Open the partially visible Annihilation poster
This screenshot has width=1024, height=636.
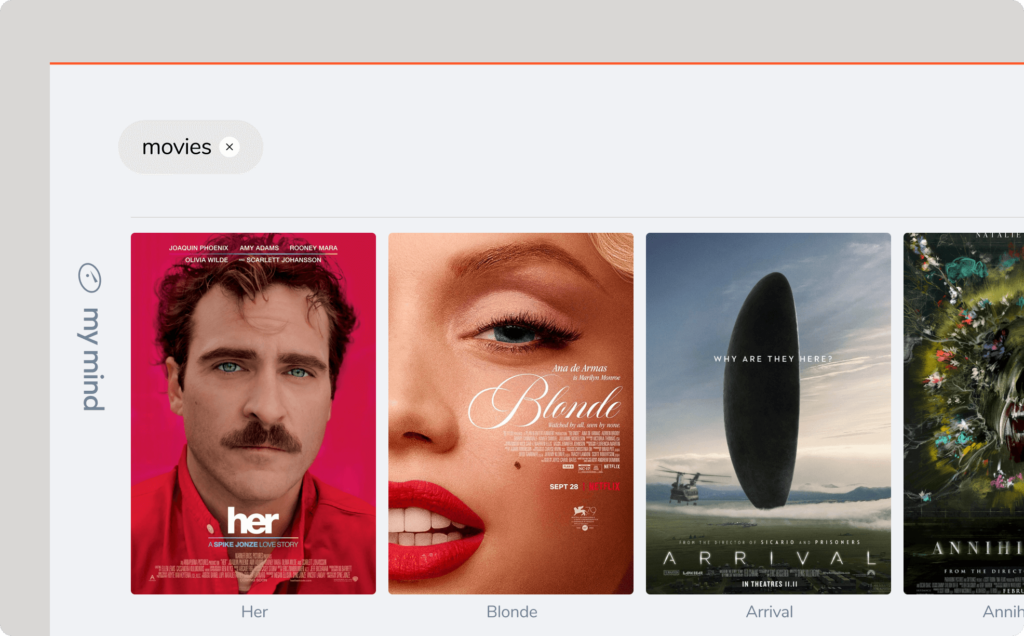(x=963, y=413)
